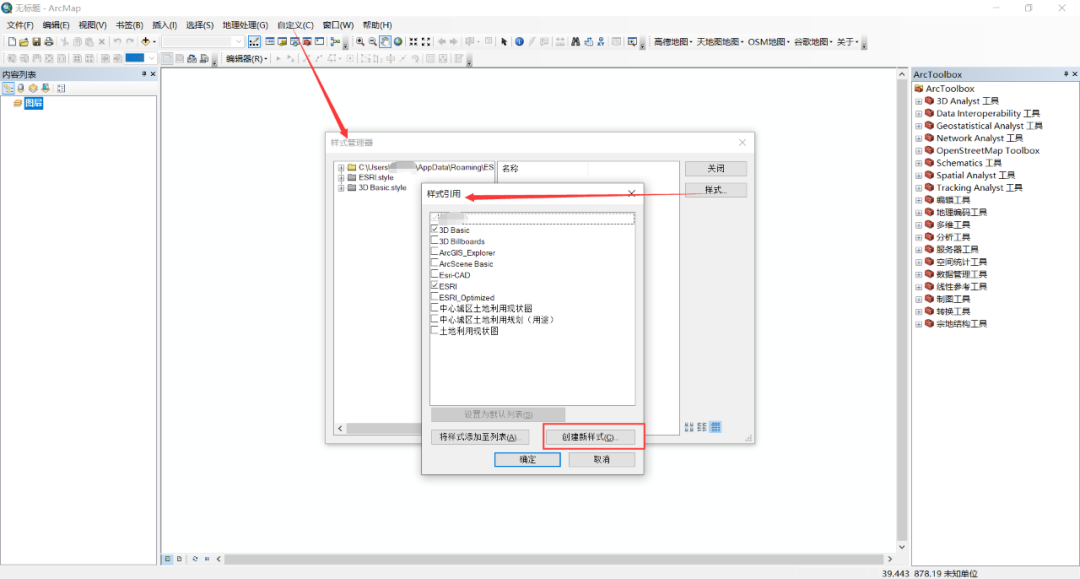Screen dimensions: 1080x579
Task: Open the map scale combo box
Action: [x=203, y=42]
